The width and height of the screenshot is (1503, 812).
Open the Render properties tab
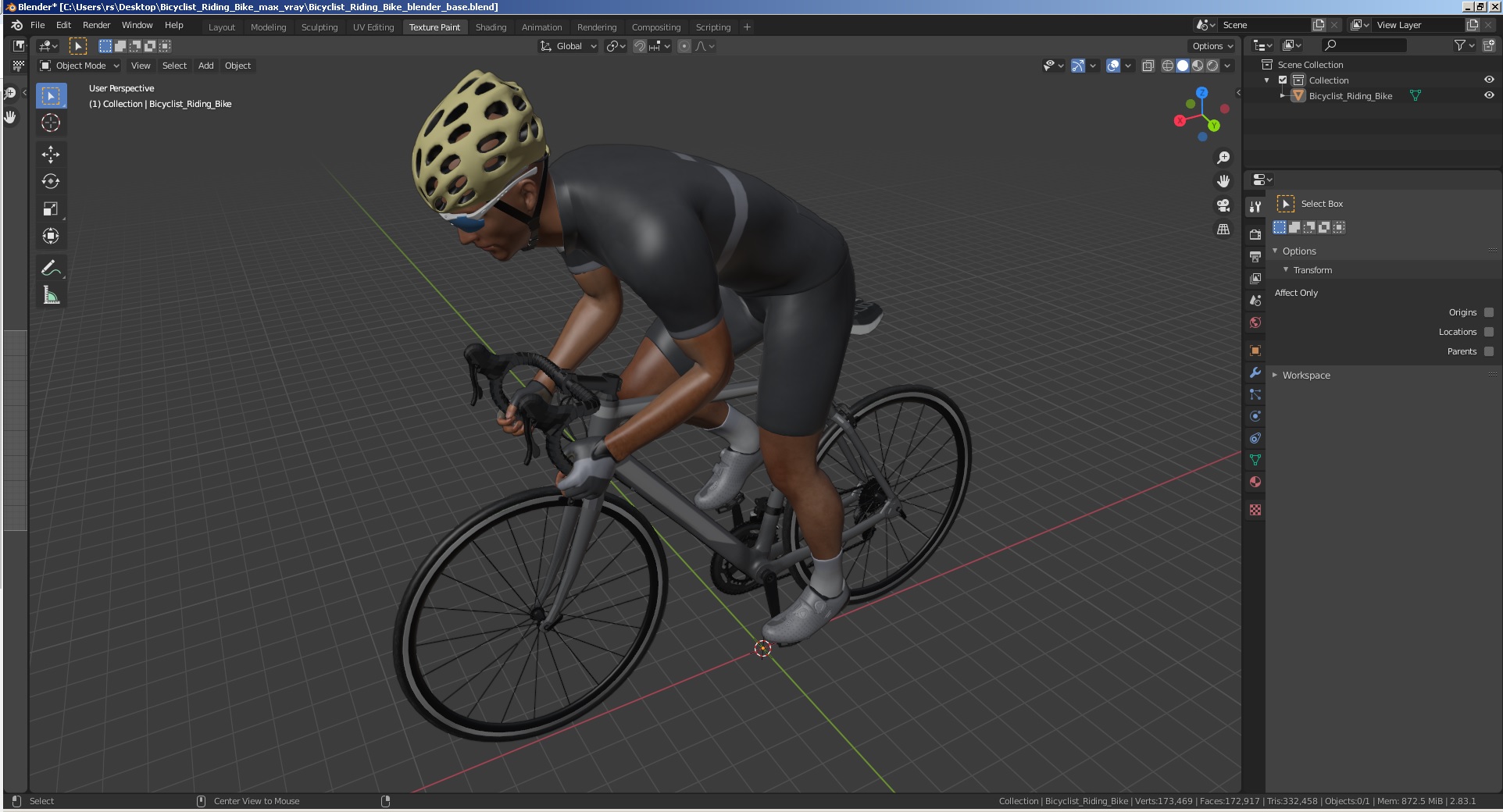click(1255, 234)
